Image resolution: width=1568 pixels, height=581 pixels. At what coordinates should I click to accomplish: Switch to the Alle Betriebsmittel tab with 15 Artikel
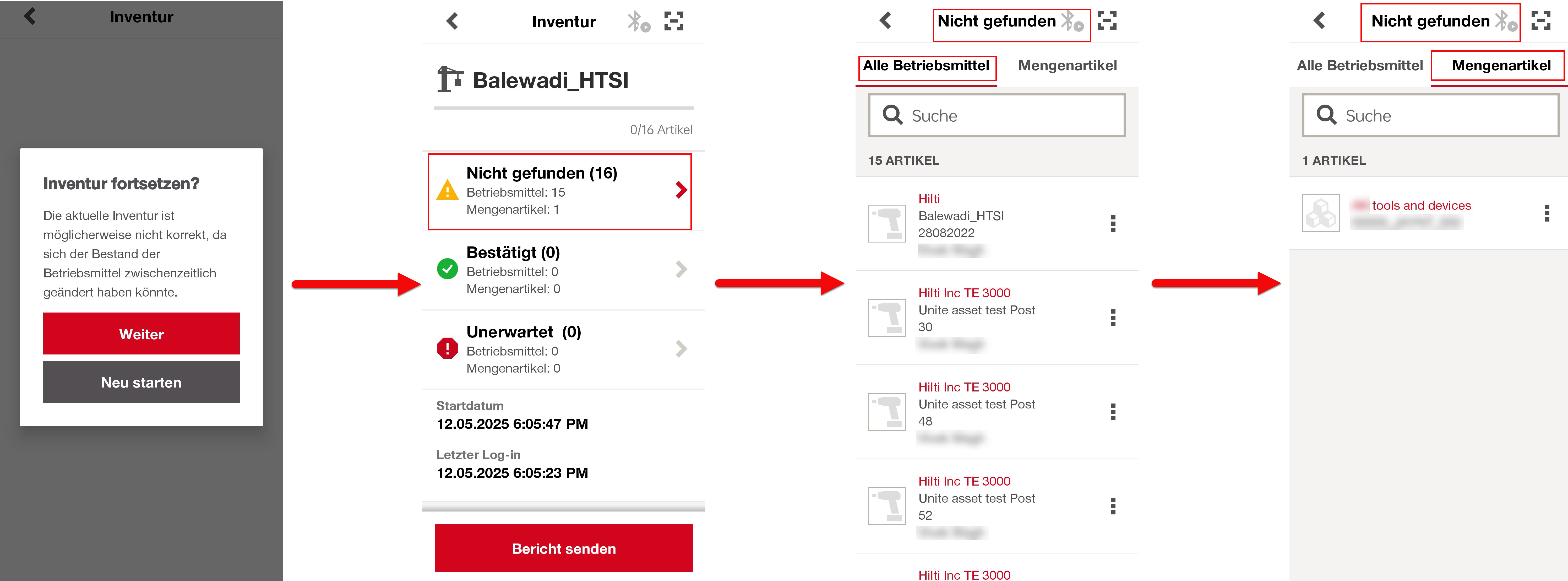pyautogui.click(x=927, y=66)
